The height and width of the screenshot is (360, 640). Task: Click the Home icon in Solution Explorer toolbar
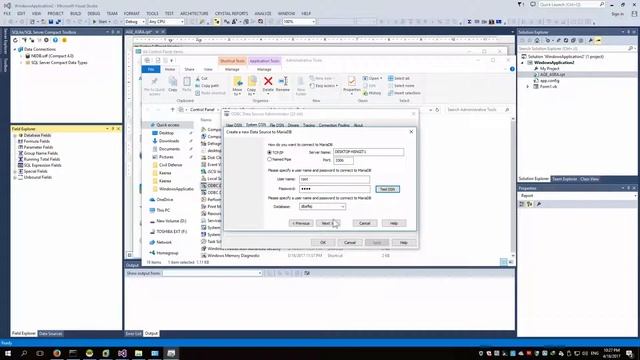pos(537,40)
